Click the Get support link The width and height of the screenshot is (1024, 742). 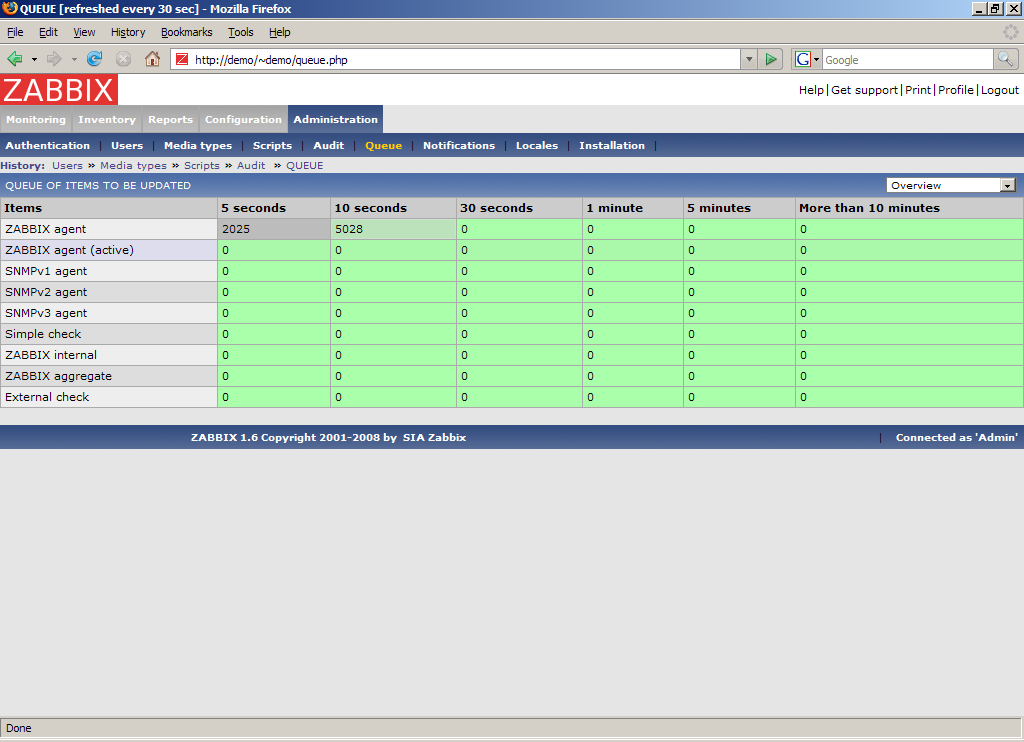[865, 90]
